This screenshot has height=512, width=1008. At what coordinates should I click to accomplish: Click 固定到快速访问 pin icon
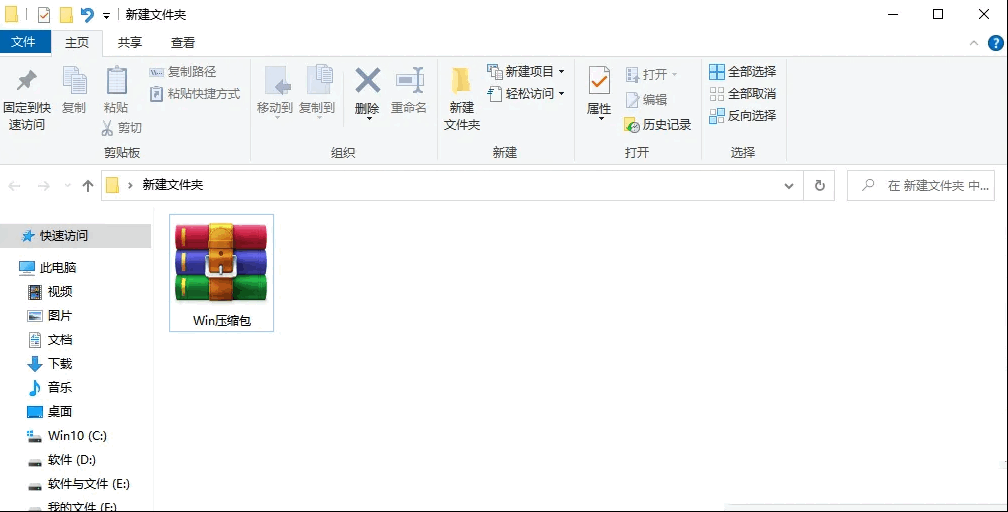point(26,81)
